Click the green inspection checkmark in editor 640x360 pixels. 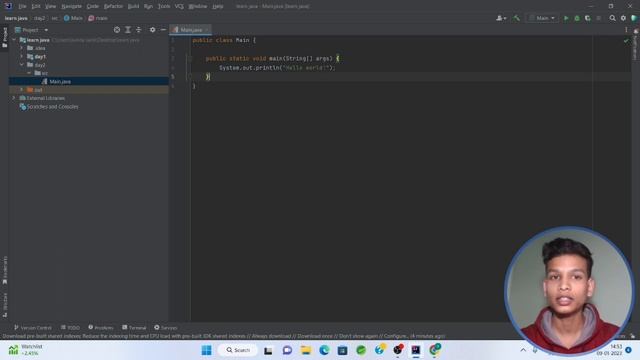click(626, 41)
